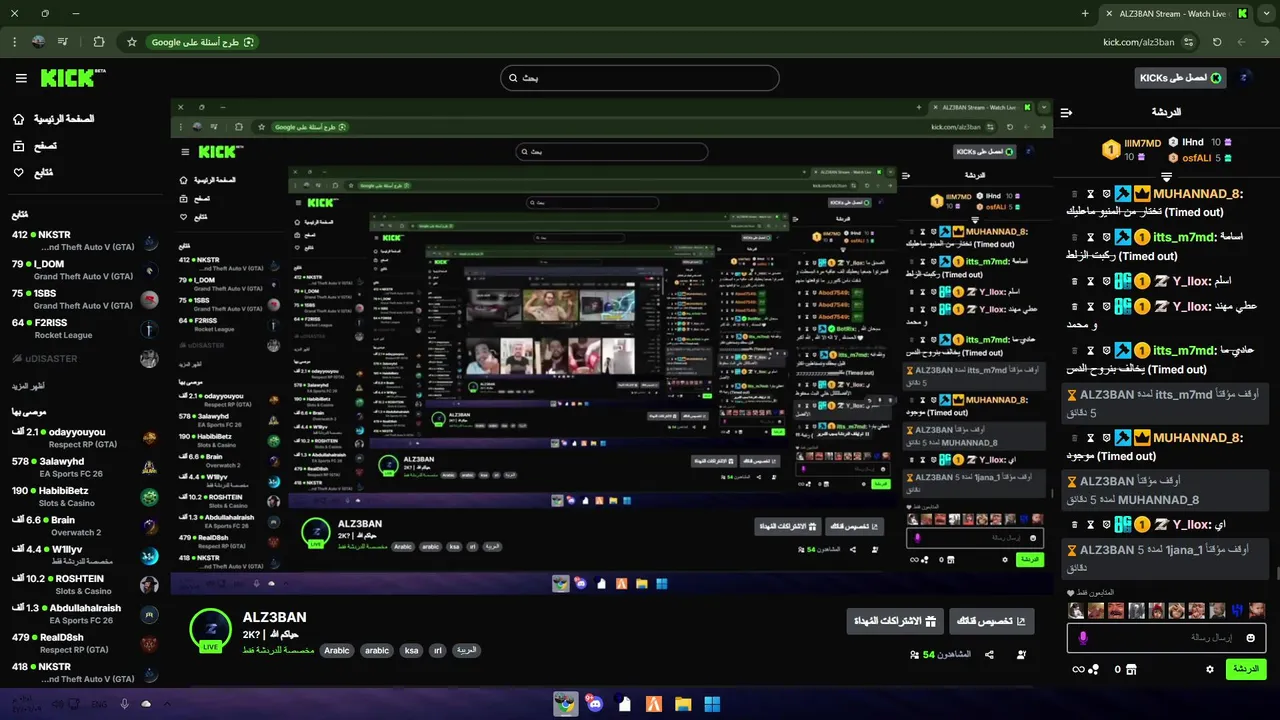Open Abdullahalraish channel in sidebar
The image size is (1280, 720).
pos(85,613)
